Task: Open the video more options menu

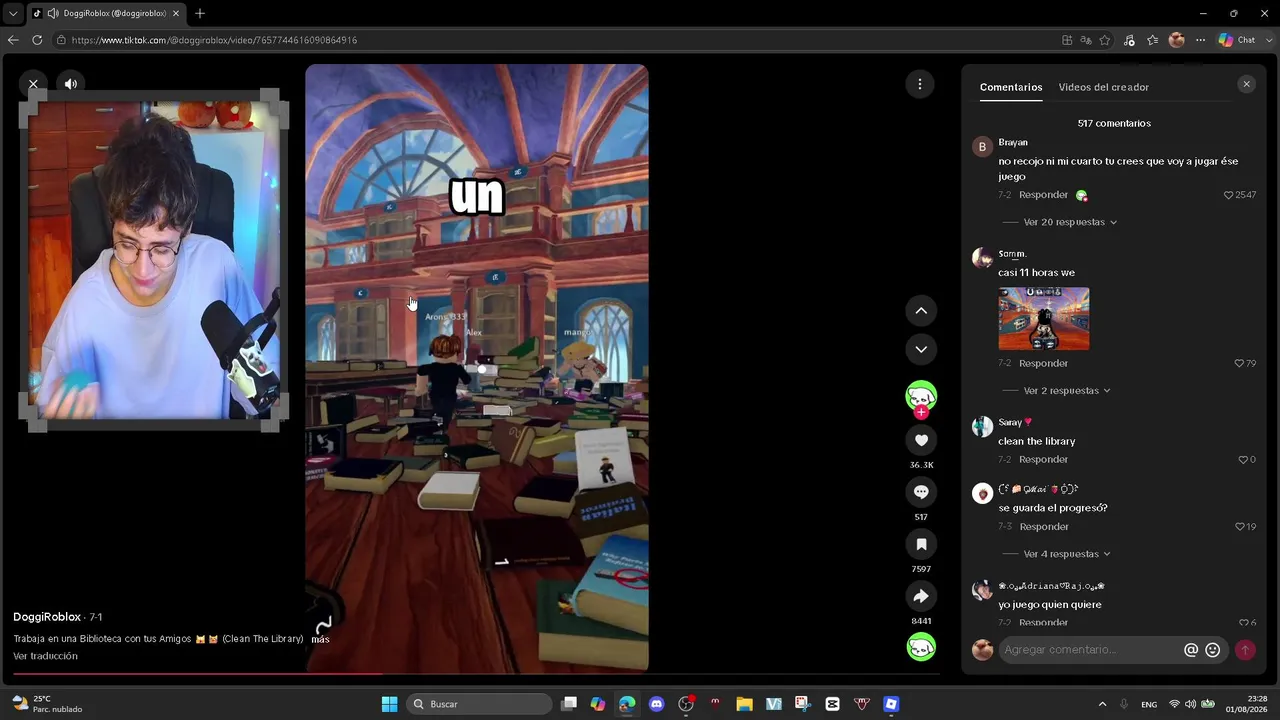Action: click(x=920, y=84)
